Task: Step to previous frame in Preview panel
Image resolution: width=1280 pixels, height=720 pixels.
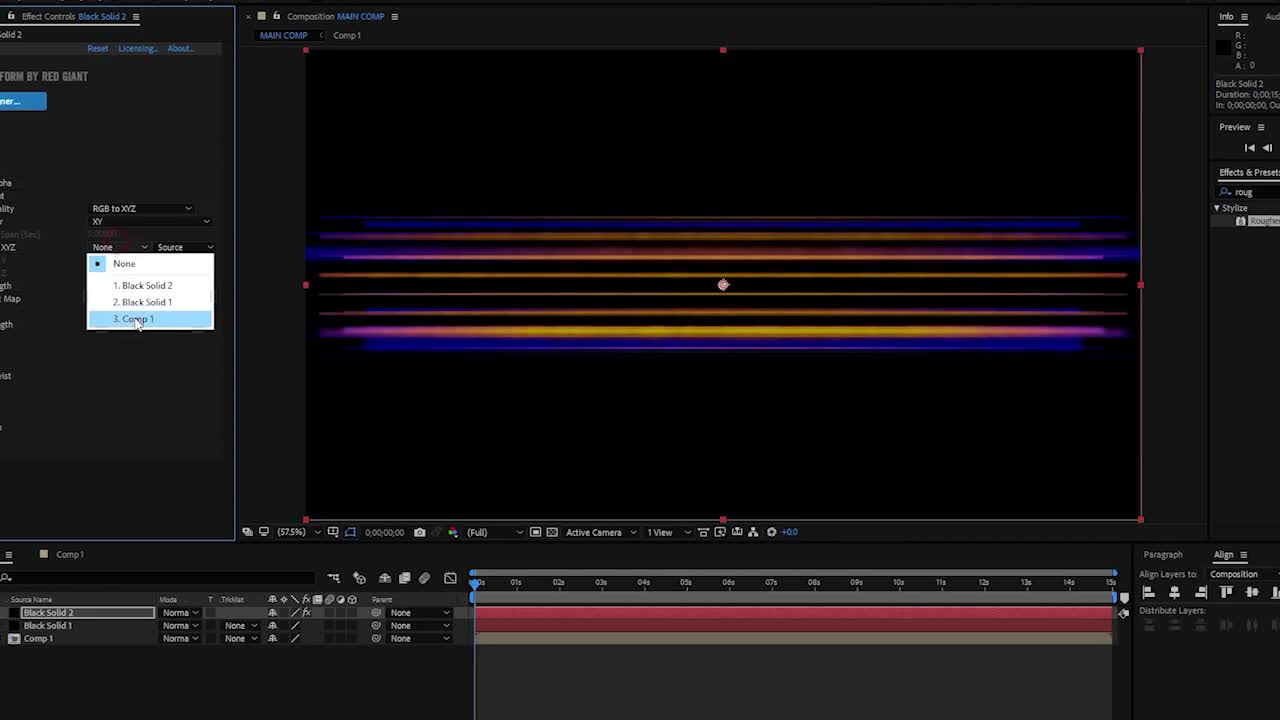Action: point(1267,148)
